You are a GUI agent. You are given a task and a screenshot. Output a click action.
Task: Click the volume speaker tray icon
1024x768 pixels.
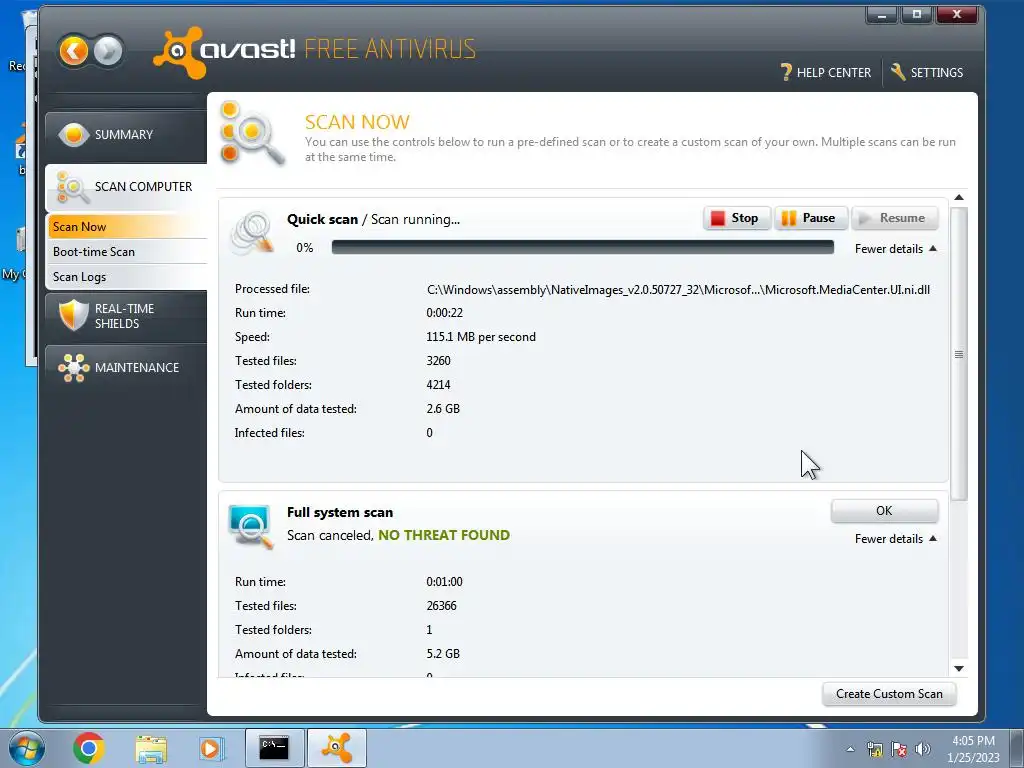pyautogui.click(x=922, y=749)
